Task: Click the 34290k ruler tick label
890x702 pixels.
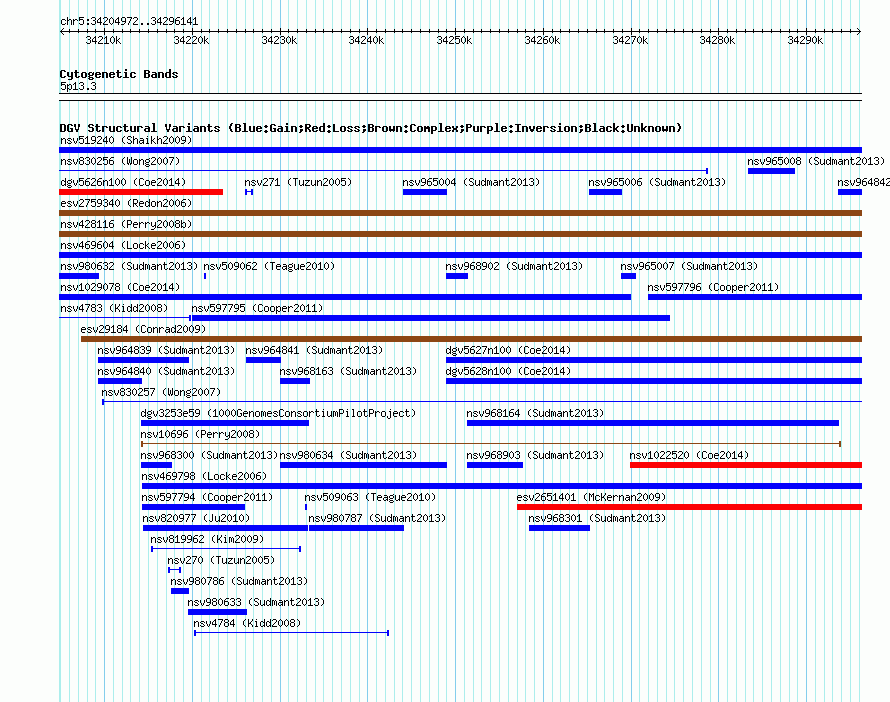Action: [x=805, y=40]
